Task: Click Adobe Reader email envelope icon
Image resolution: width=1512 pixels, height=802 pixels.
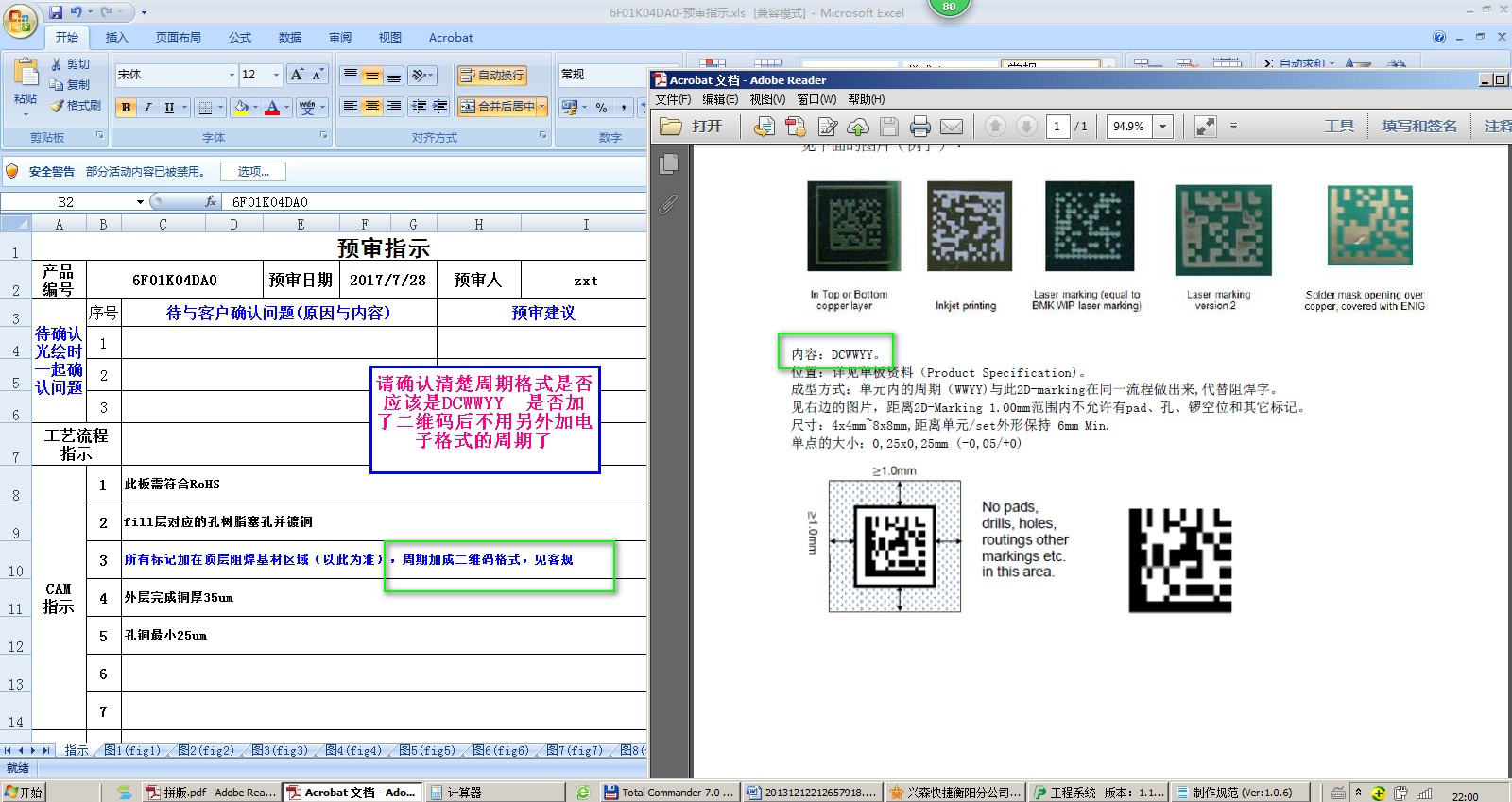Action: coord(952,127)
